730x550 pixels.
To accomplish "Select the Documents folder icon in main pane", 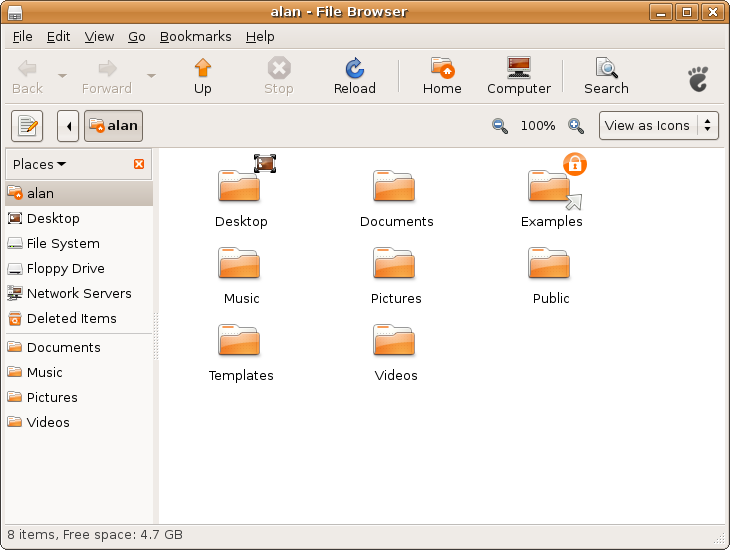I will [394, 186].
